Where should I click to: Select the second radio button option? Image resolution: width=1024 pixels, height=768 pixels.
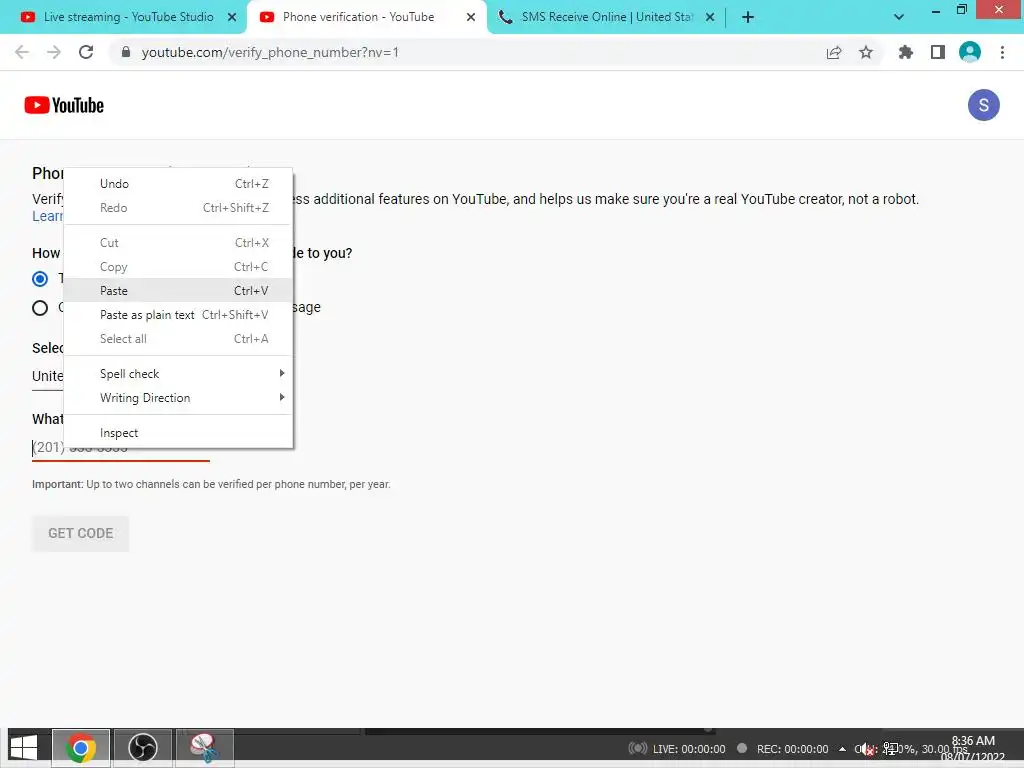40,308
